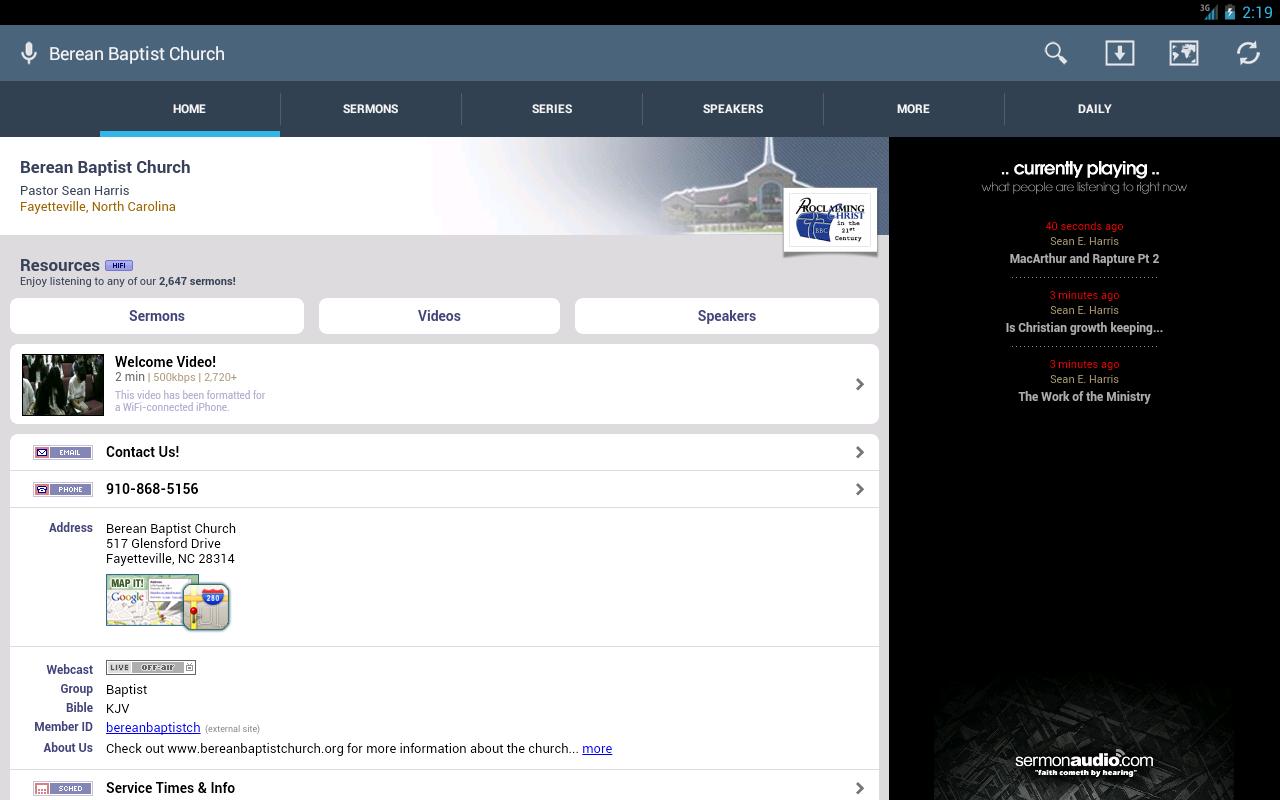Tap the 40 seconds ago timestamp
1280x800 pixels.
point(1084,227)
